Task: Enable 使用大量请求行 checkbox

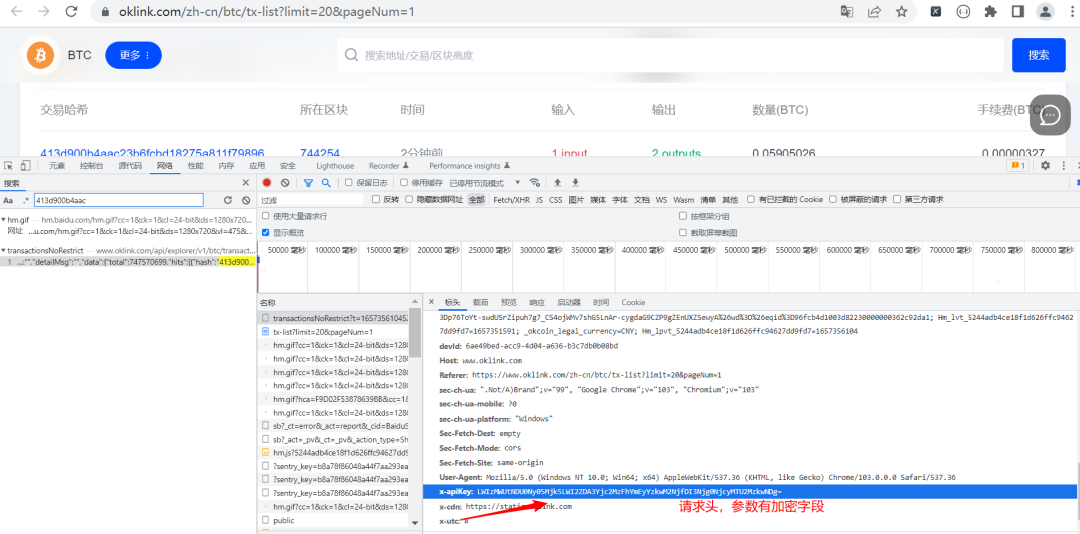Action: click(x=266, y=216)
